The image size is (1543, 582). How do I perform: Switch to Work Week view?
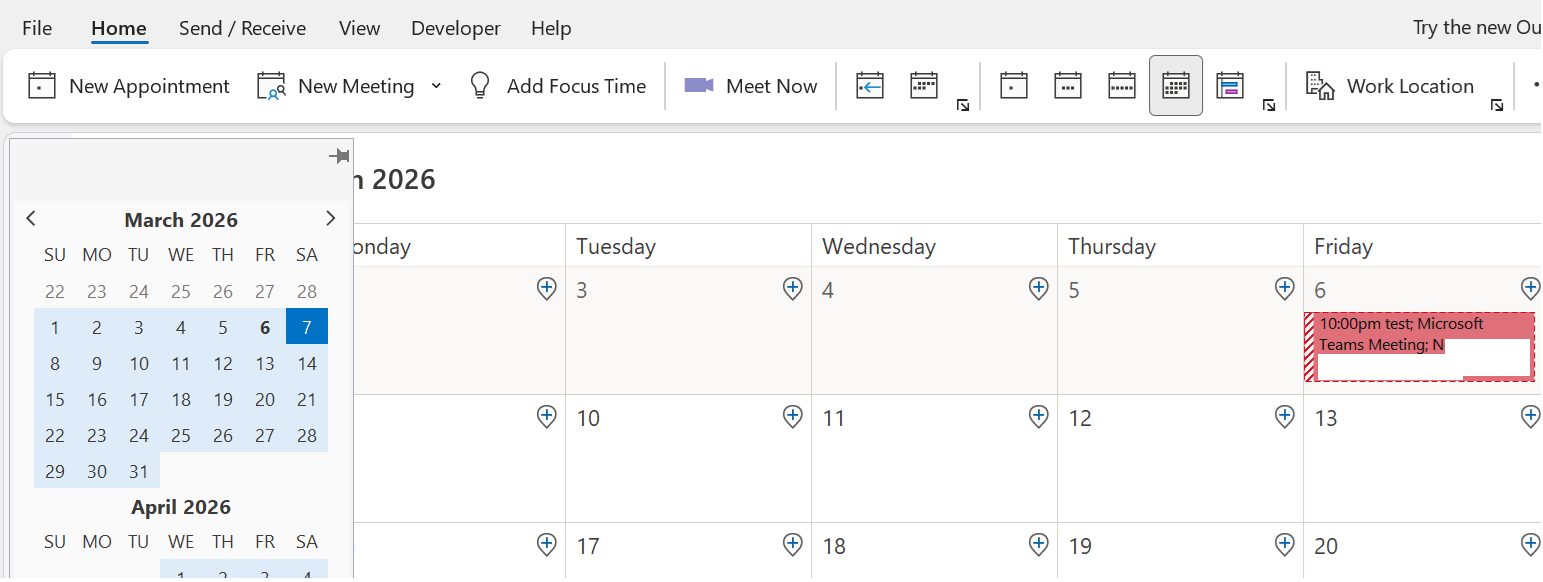pos(1068,86)
